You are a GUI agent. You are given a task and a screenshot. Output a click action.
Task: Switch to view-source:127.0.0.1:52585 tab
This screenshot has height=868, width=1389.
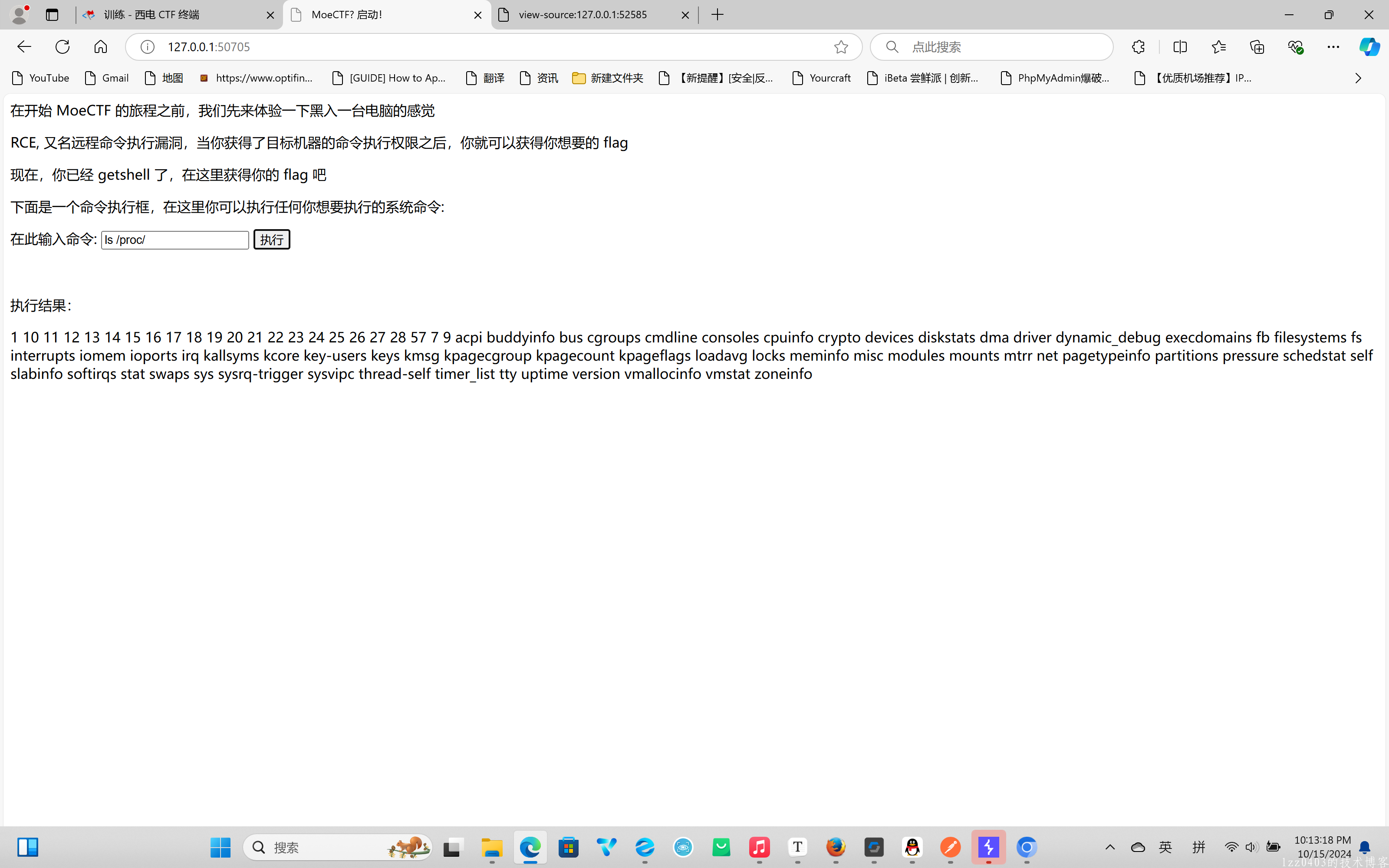[x=594, y=15]
